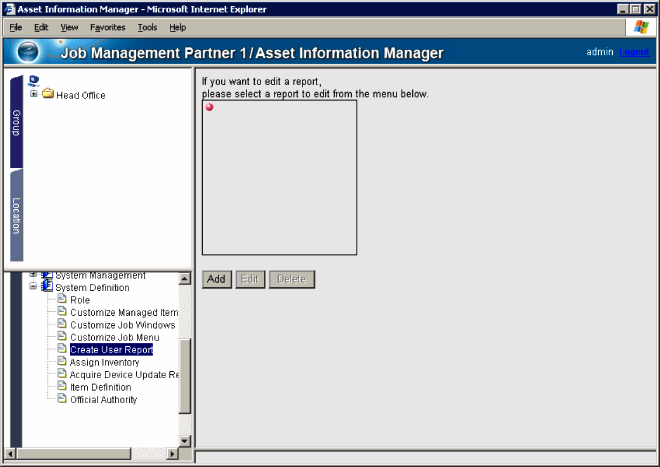Click the horizontal scroll right arrow
The height and width of the screenshot is (467, 660).
[x=172, y=454]
